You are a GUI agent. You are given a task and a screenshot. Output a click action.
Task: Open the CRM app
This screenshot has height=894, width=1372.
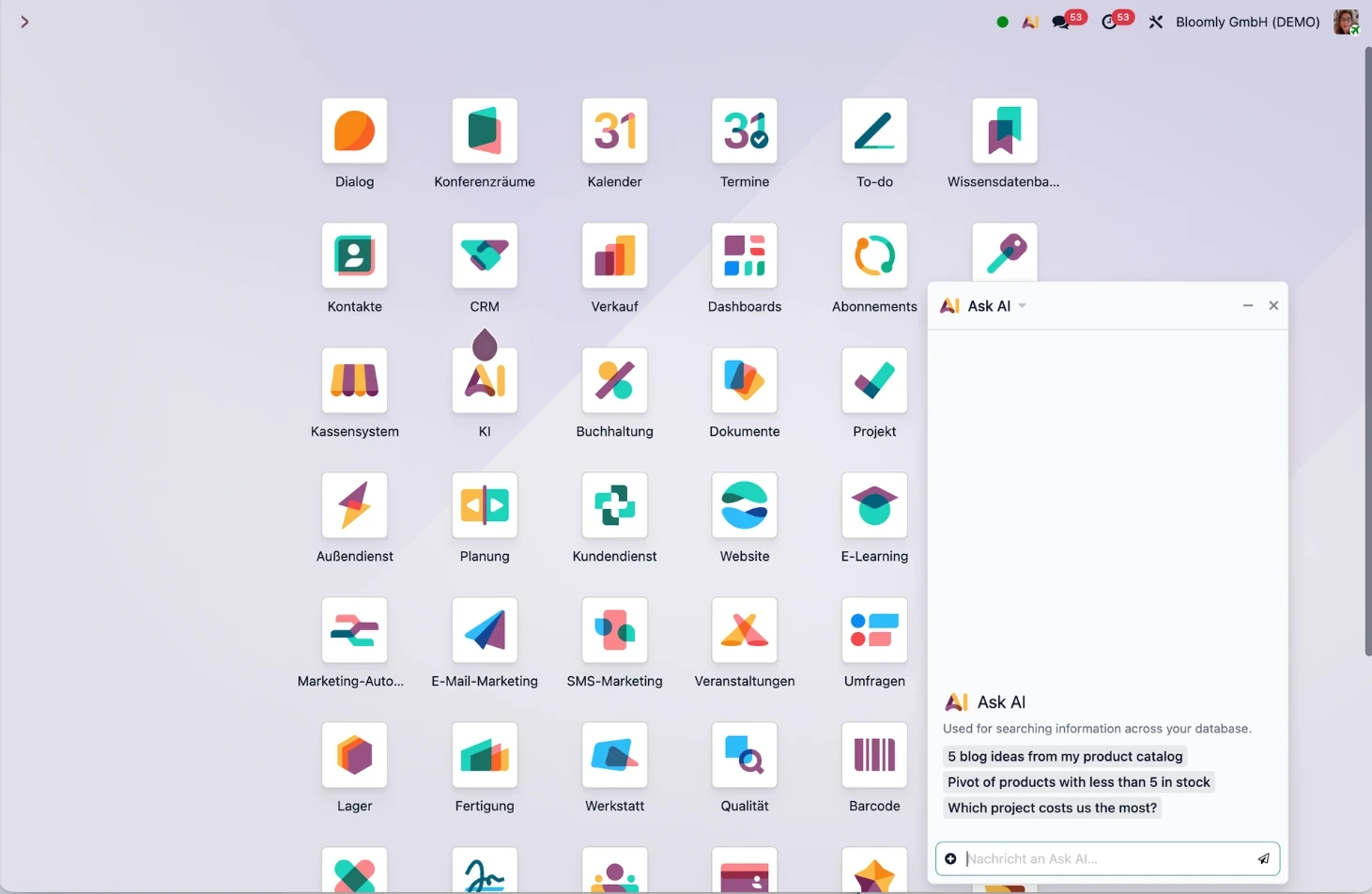click(484, 255)
